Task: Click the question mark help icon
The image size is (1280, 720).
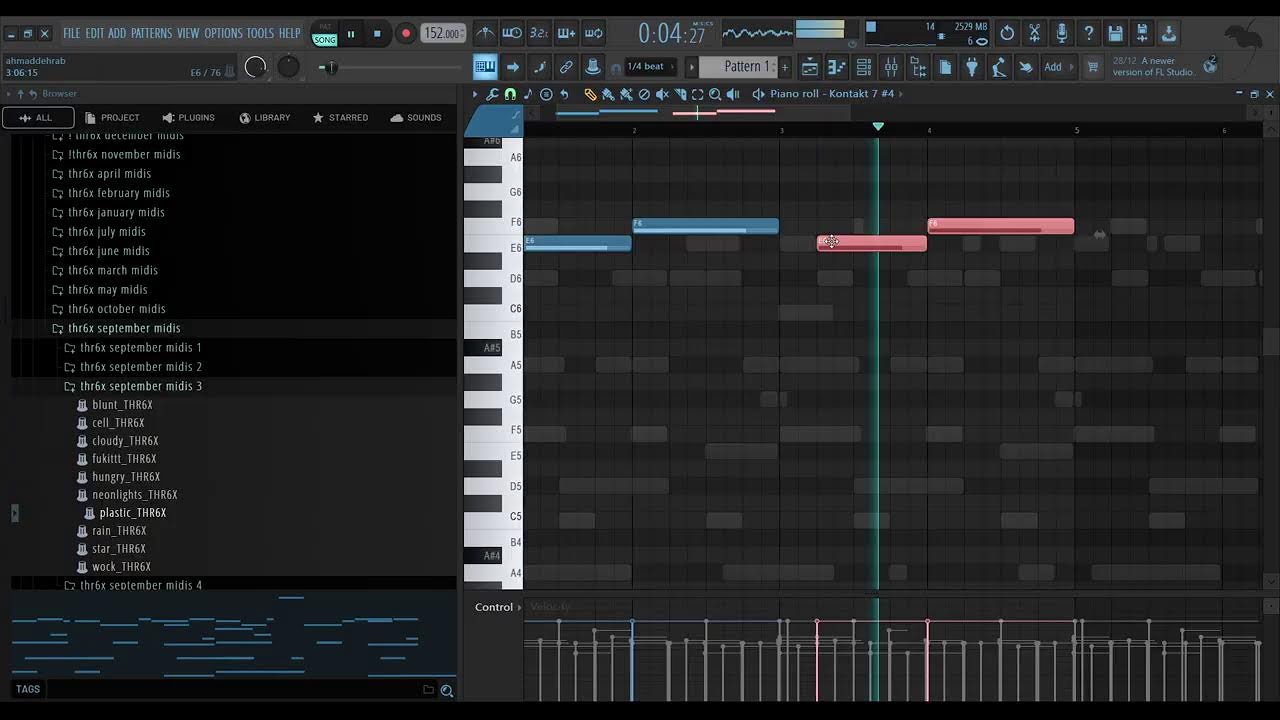Action: pos(1089,33)
